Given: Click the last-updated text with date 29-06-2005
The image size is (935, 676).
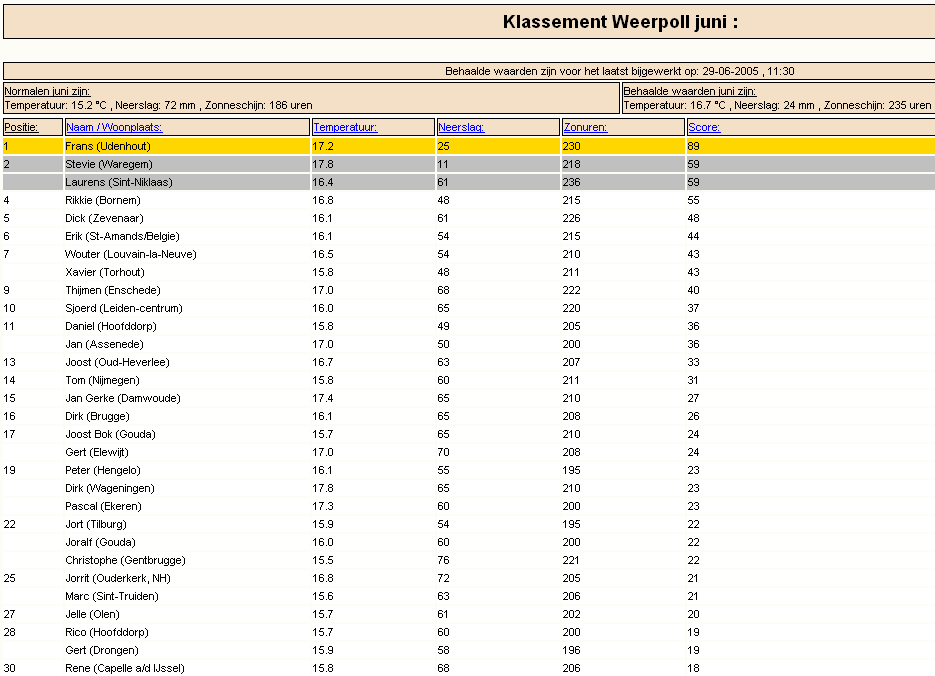Looking at the screenshot, I should (x=619, y=71).
